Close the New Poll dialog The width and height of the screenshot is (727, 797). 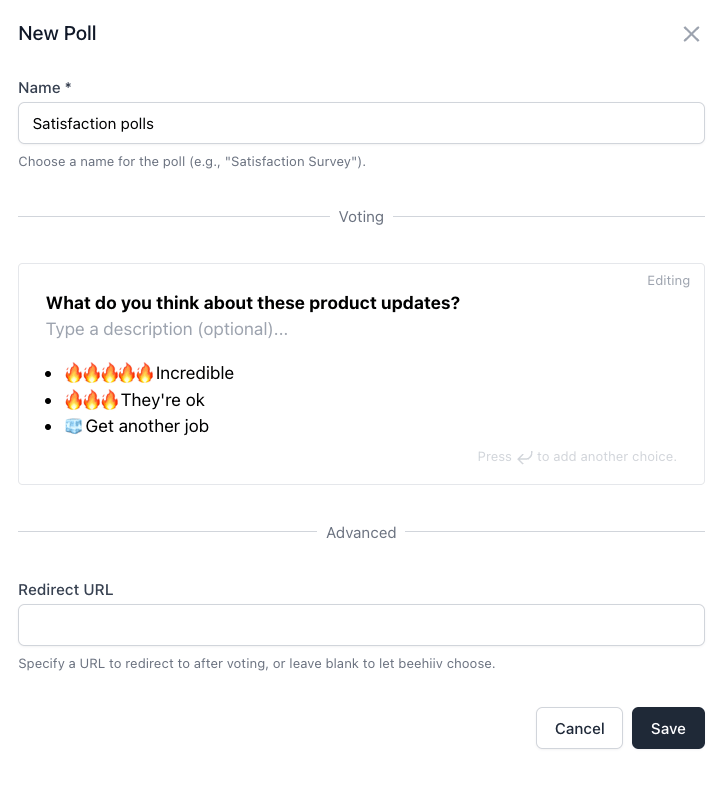coord(691,34)
